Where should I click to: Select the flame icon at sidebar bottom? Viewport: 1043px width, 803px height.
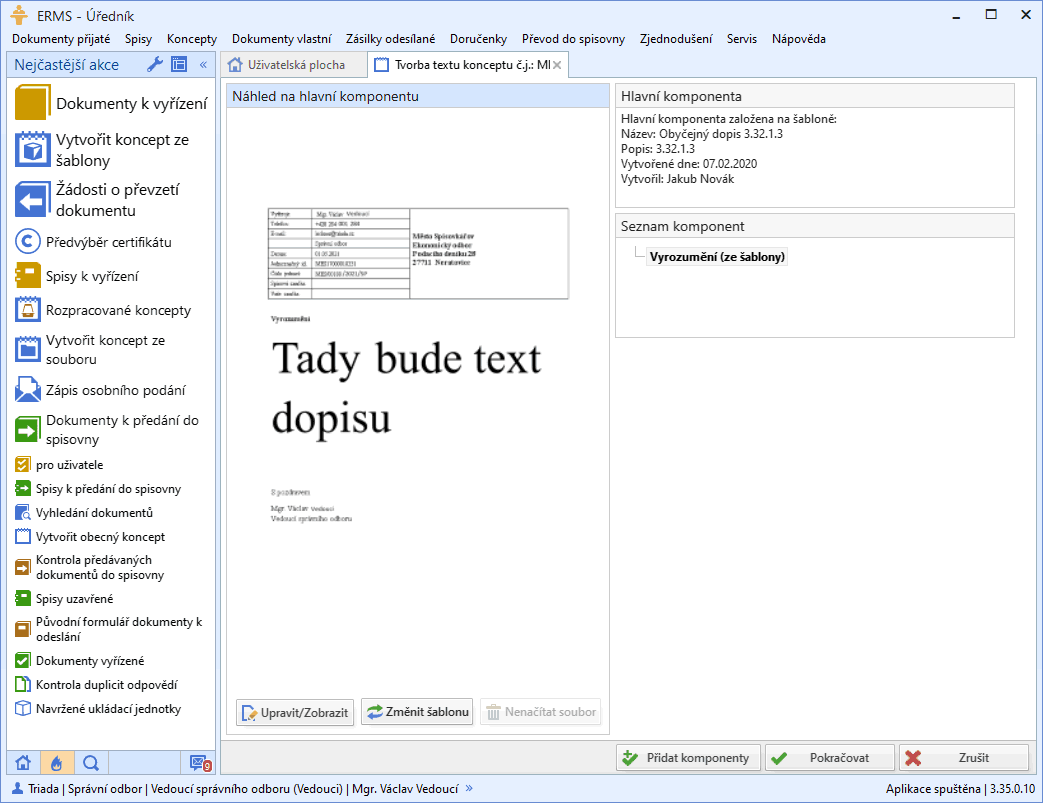pyautogui.click(x=57, y=763)
